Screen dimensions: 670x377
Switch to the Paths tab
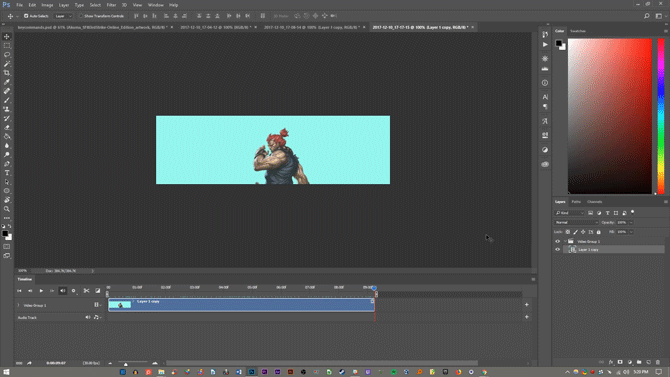576,202
